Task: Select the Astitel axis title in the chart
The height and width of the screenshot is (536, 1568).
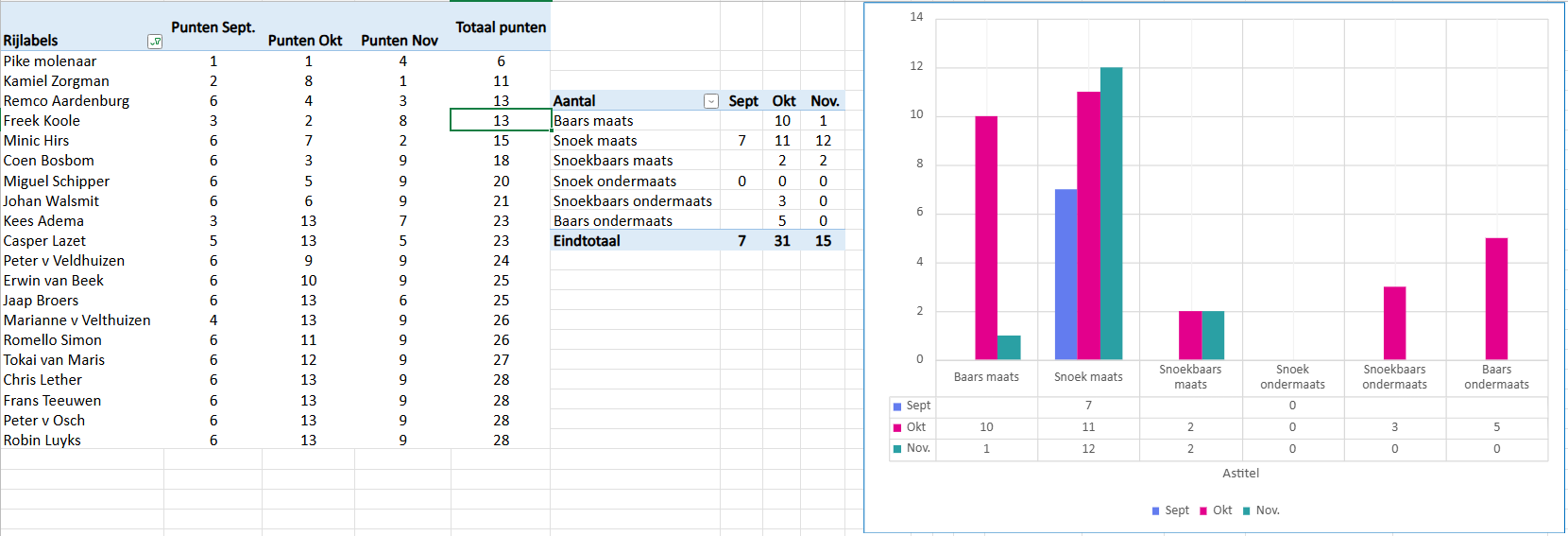Action: [x=1240, y=474]
